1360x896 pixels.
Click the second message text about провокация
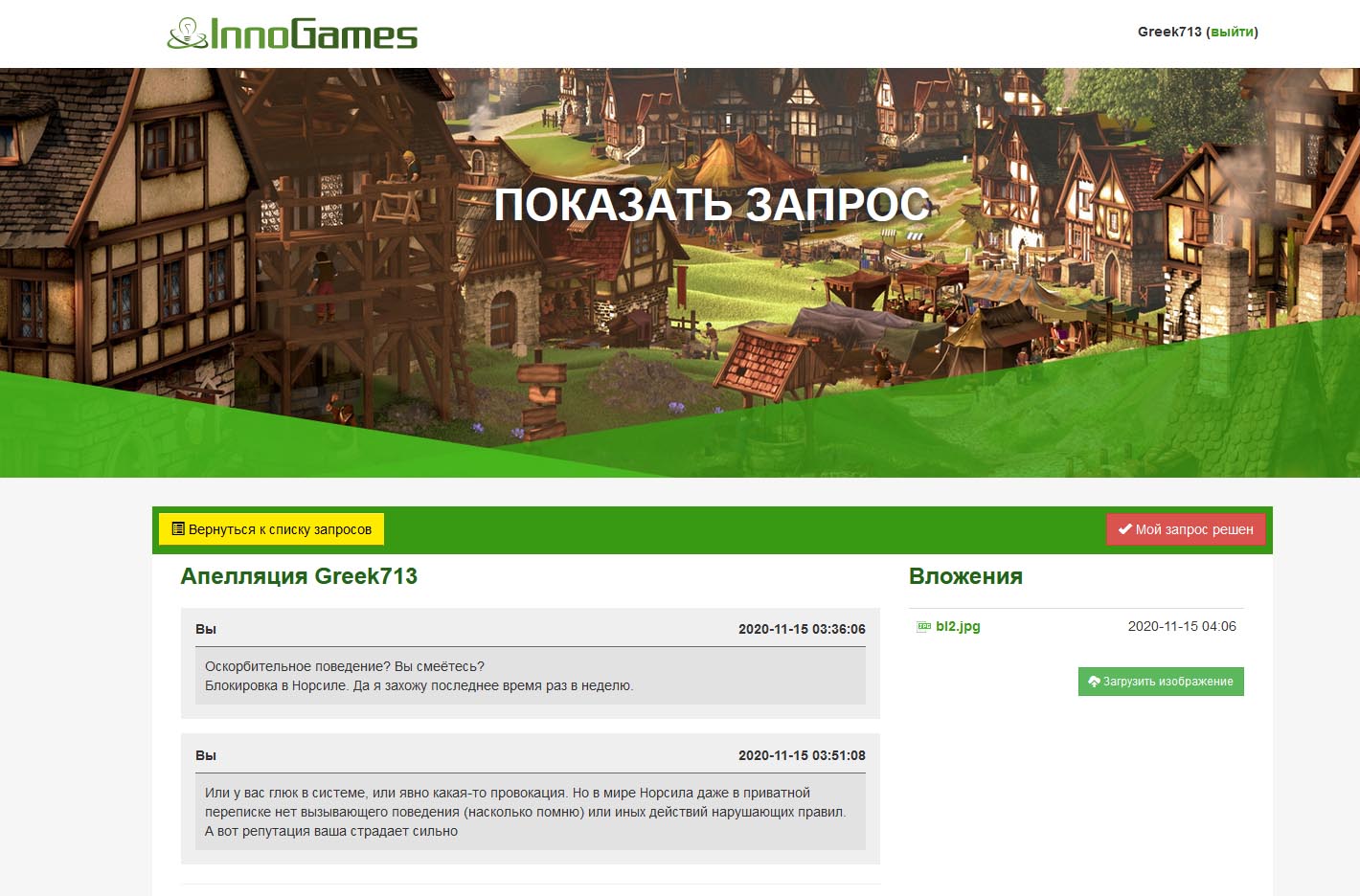(527, 811)
